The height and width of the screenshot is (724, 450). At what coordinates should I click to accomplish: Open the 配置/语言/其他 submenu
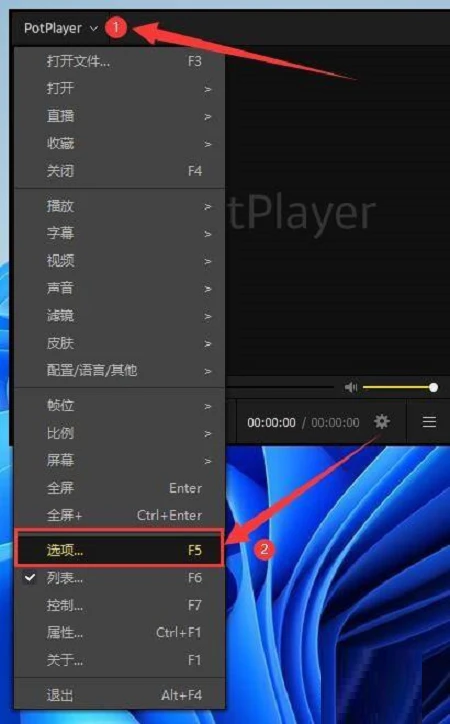tap(120, 370)
